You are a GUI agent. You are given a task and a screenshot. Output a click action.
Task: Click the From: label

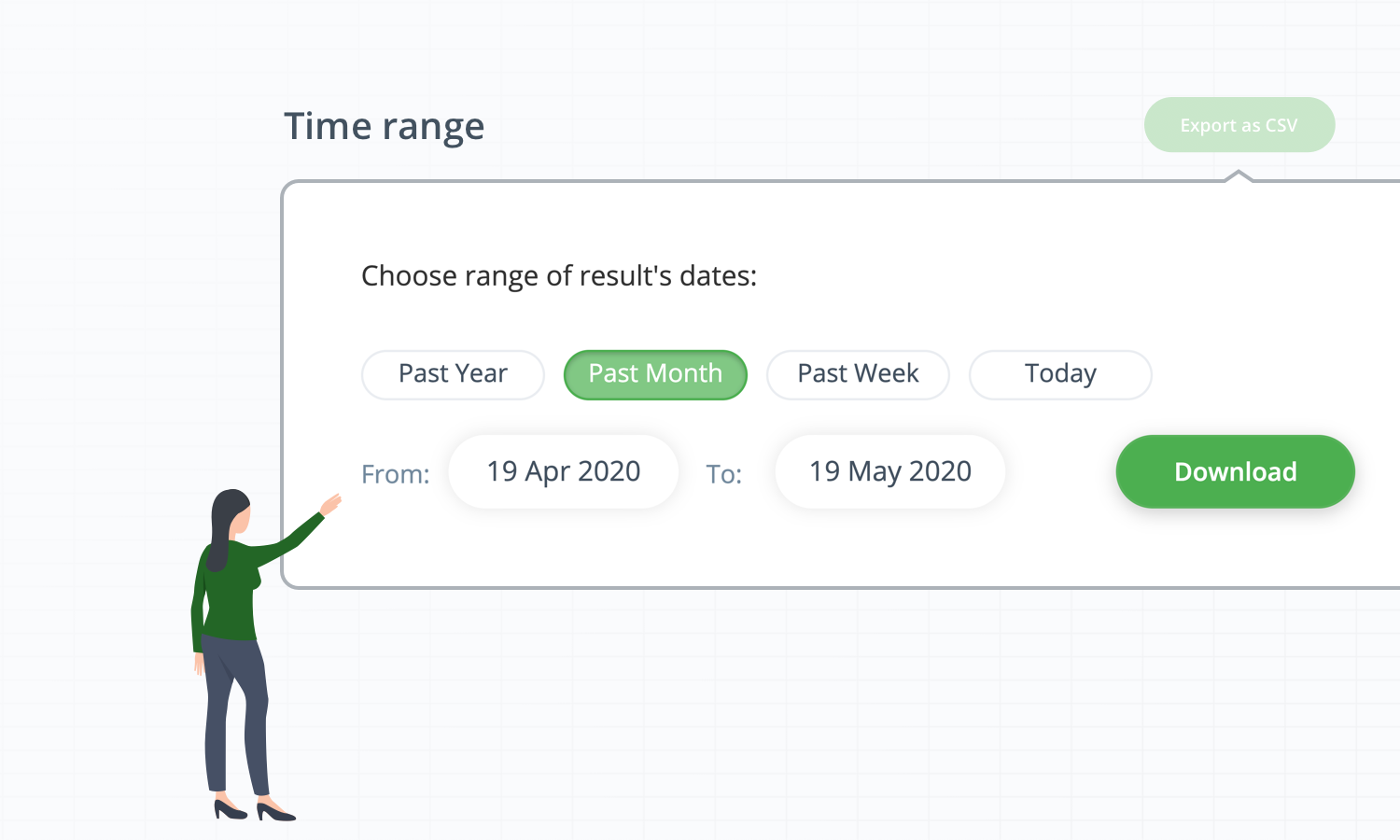[x=396, y=474]
